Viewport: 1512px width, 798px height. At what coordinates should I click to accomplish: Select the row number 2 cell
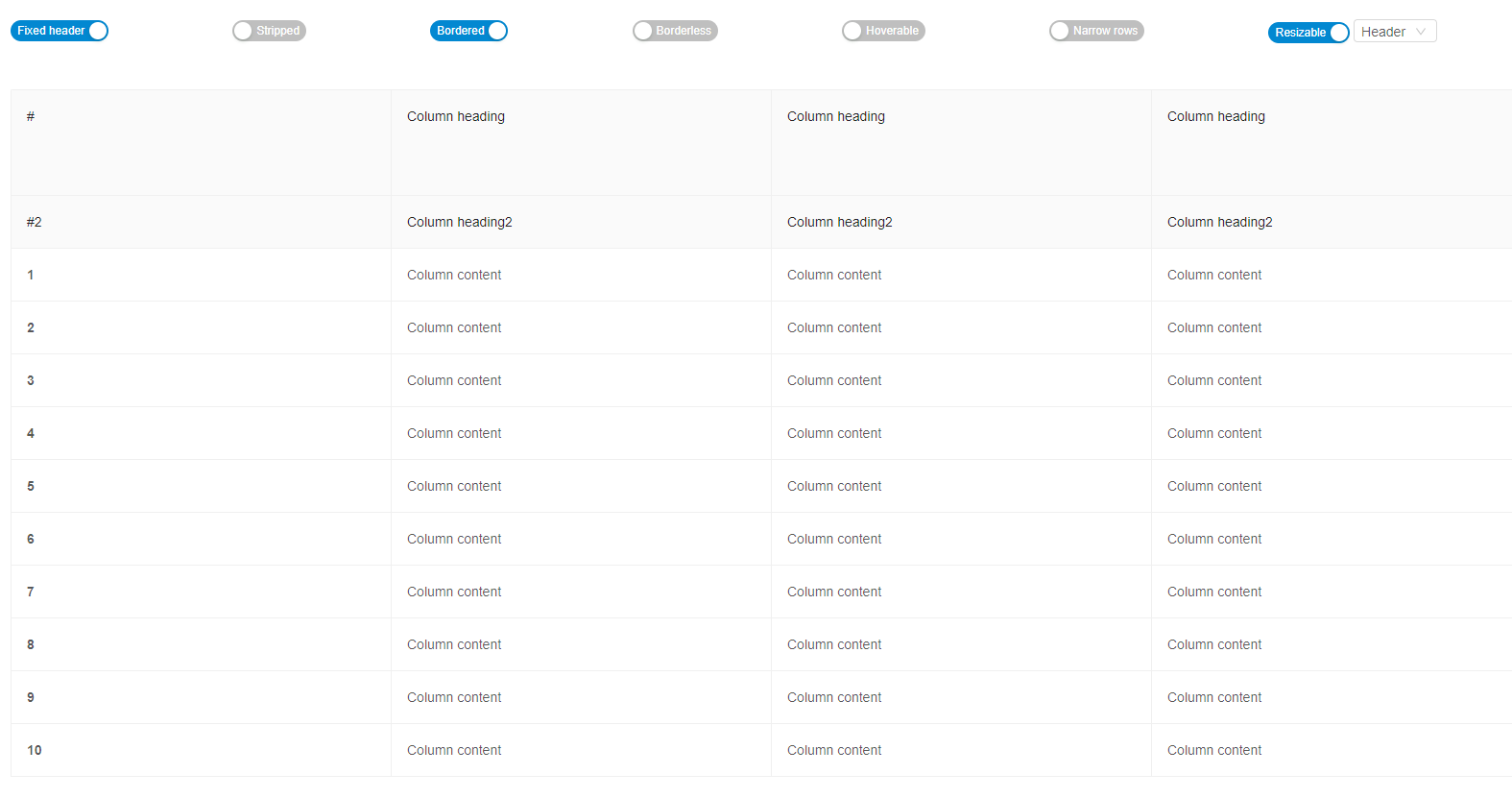[201, 327]
